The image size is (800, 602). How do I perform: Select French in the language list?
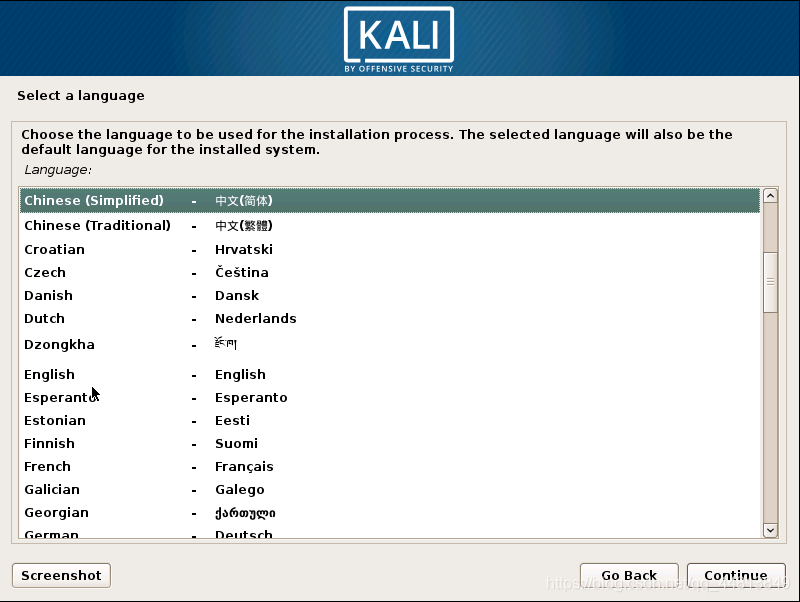coord(390,466)
